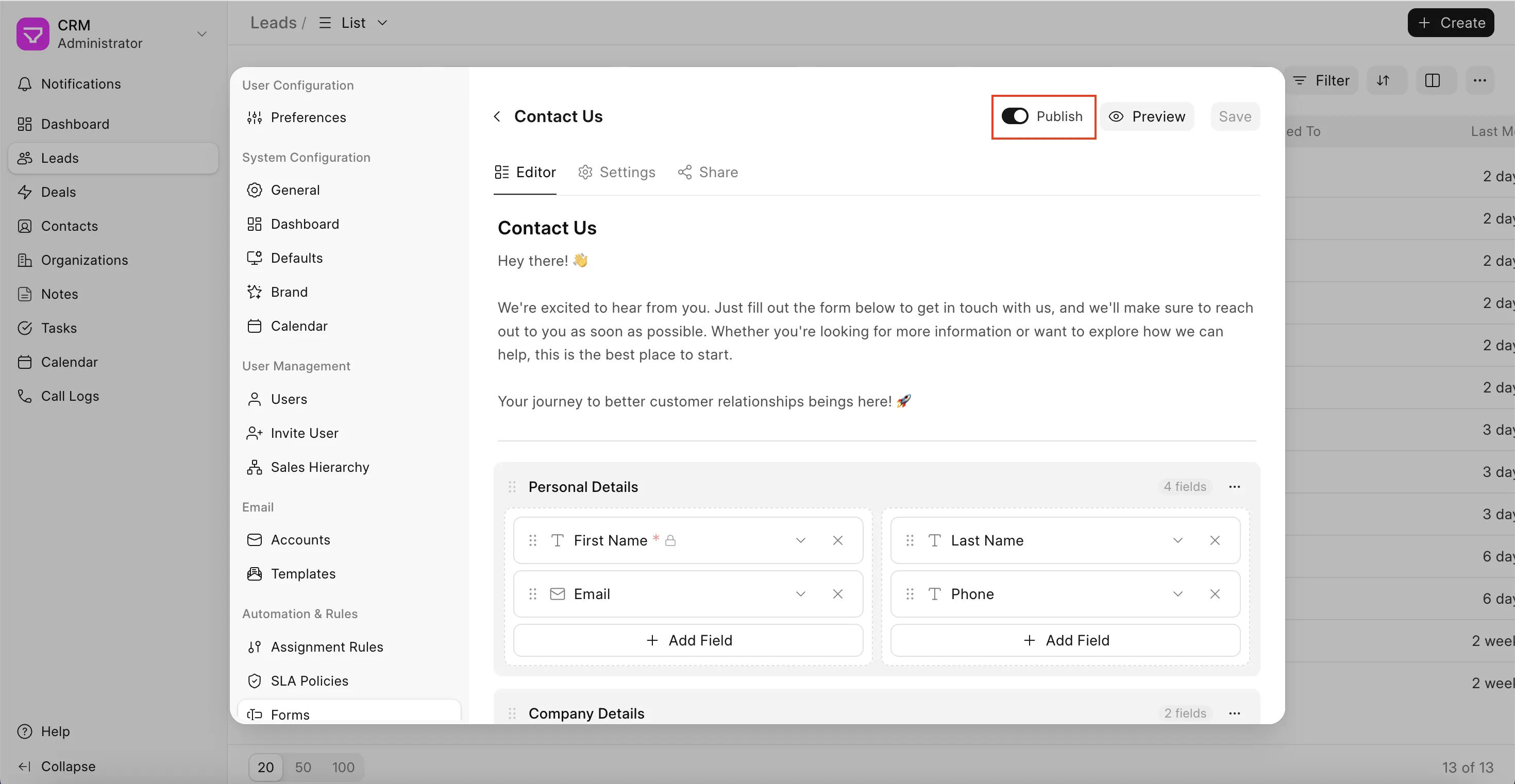
Task: Open Email Templates settings
Action: [349, 574]
